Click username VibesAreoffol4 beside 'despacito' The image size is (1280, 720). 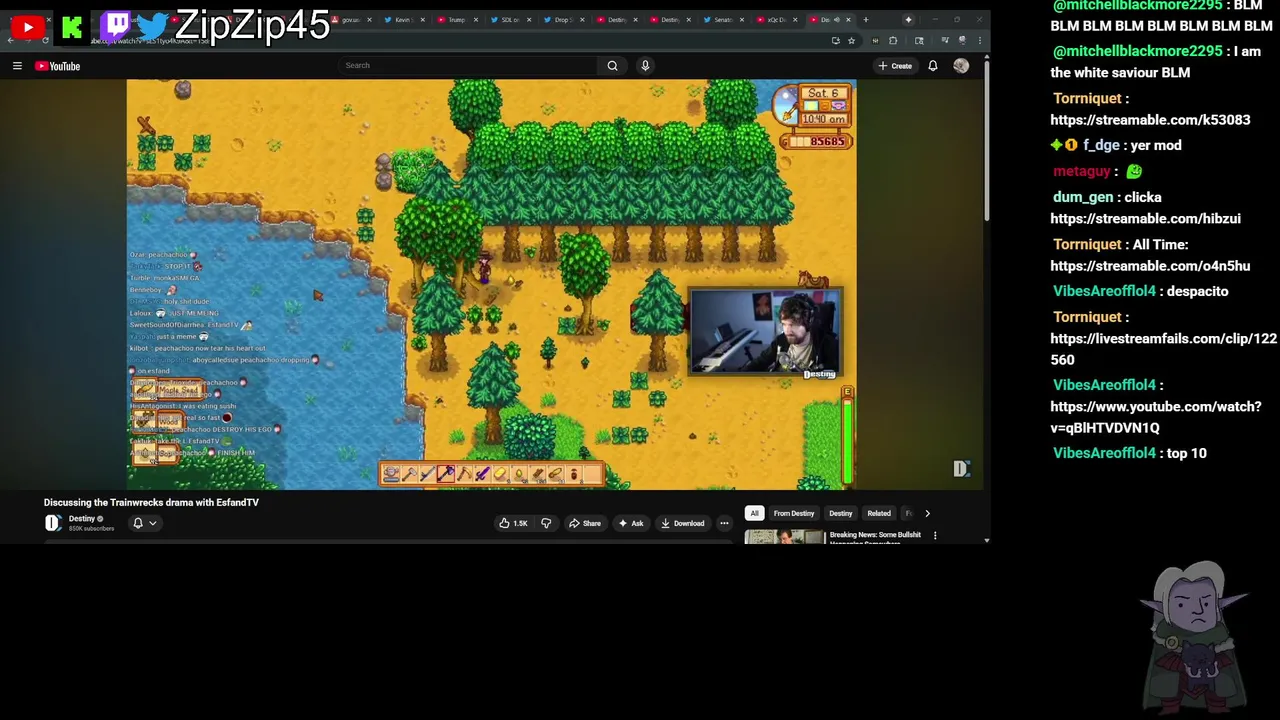point(1104,291)
